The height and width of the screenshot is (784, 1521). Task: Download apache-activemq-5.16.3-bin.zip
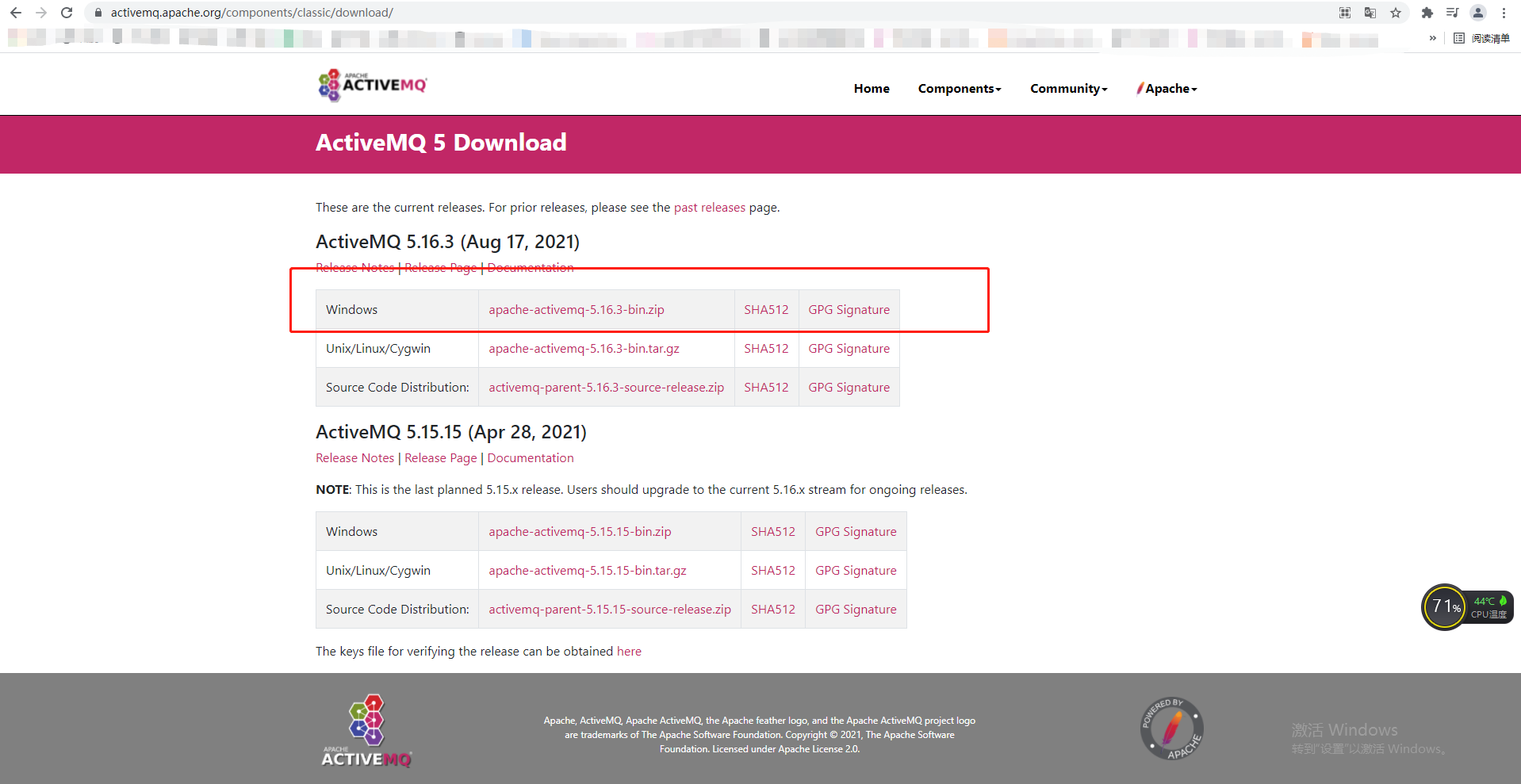577,310
